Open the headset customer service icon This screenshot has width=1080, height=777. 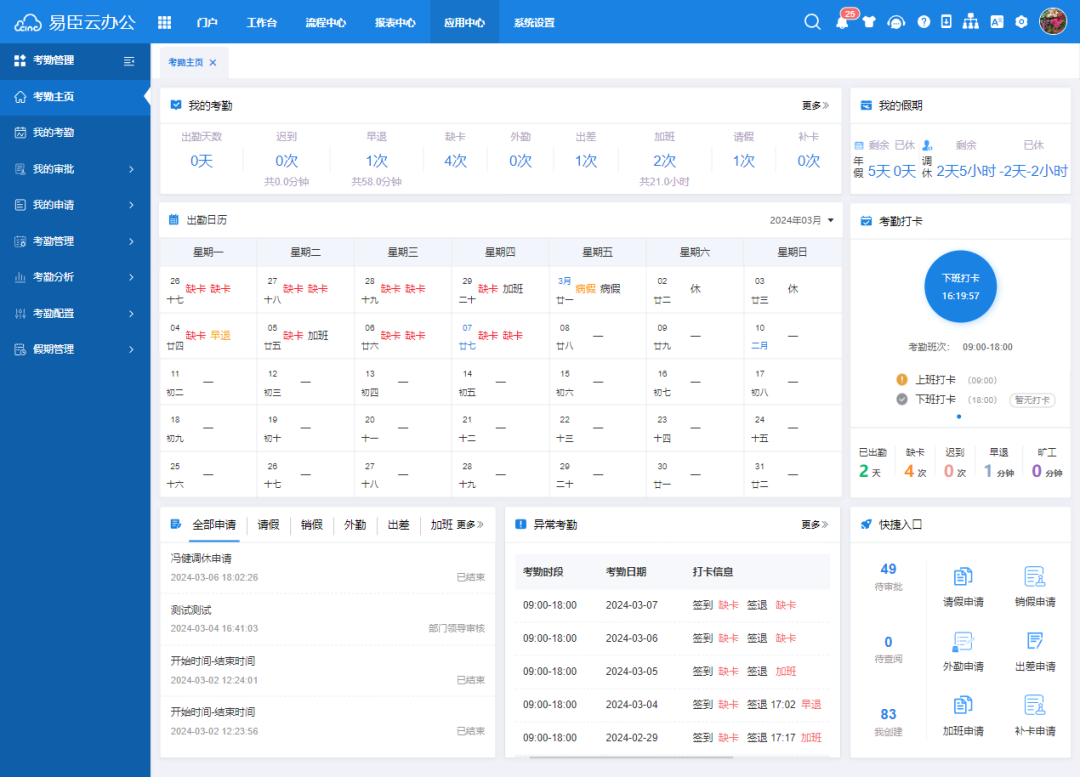point(895,22)
